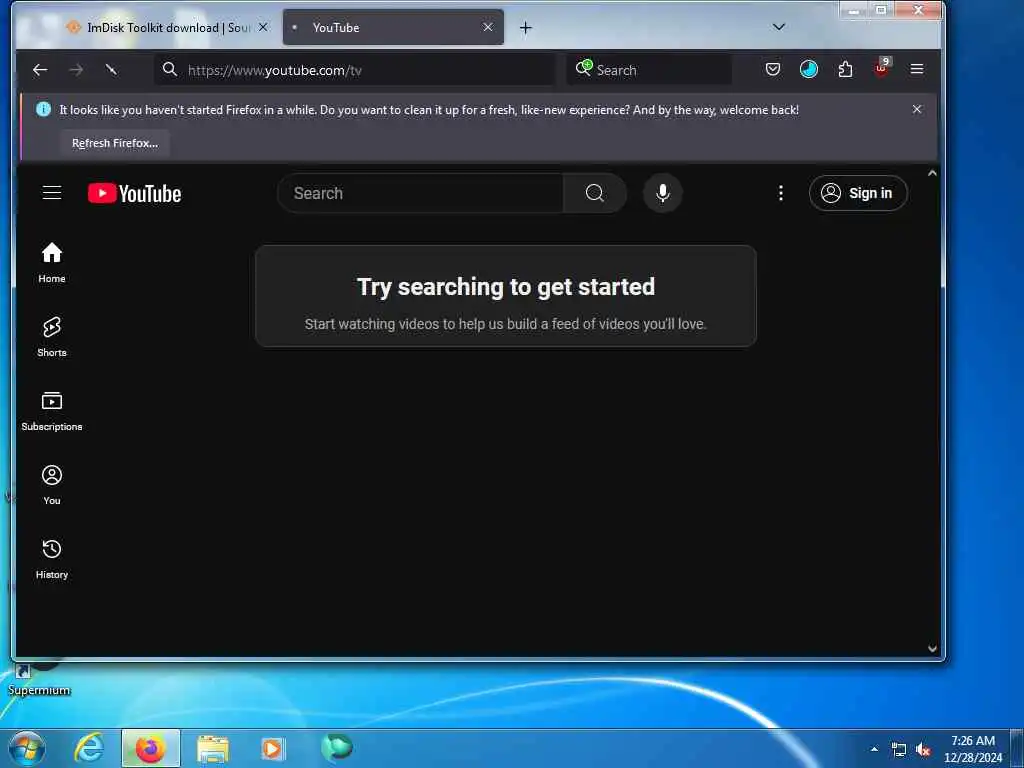The image size is (1024, 768).
Task: Click the Firefox forward arrow
Action: 76,69
